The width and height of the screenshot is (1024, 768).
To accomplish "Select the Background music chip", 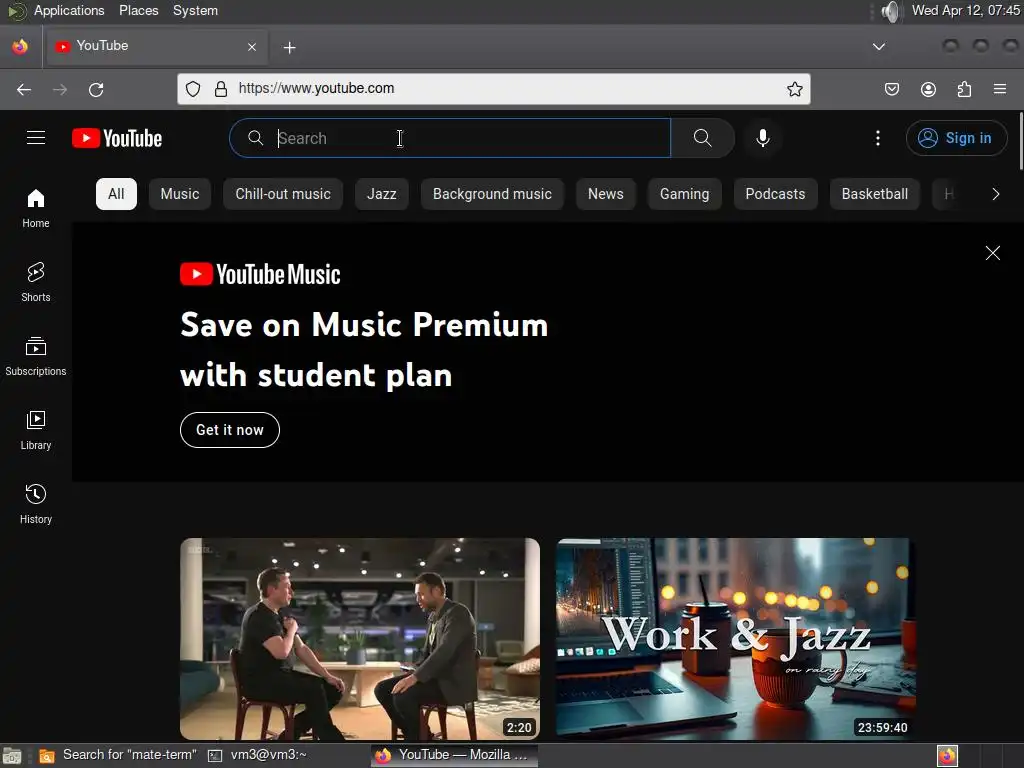I will pos(492,194).
